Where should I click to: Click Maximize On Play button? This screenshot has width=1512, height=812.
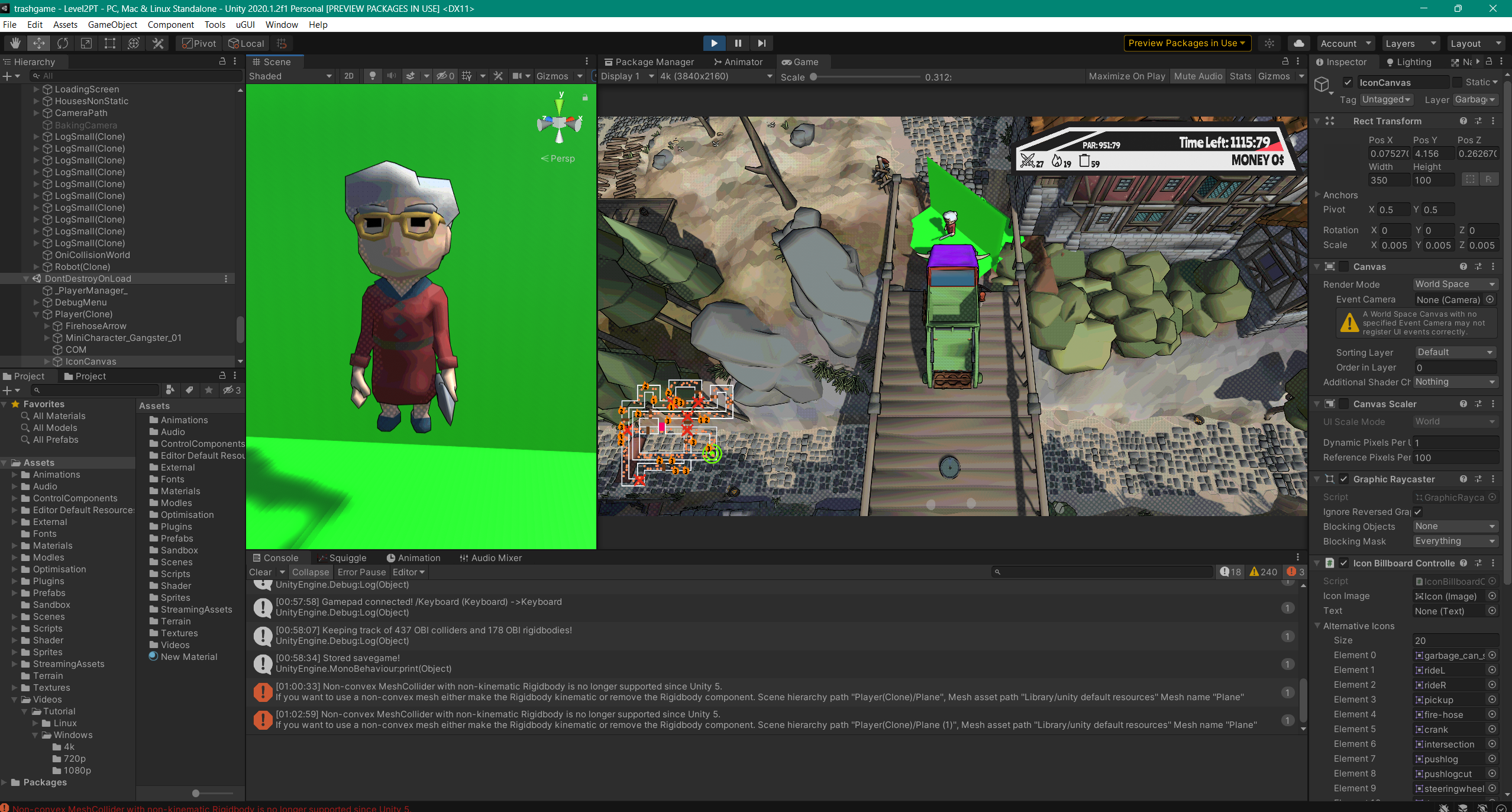1127,76
